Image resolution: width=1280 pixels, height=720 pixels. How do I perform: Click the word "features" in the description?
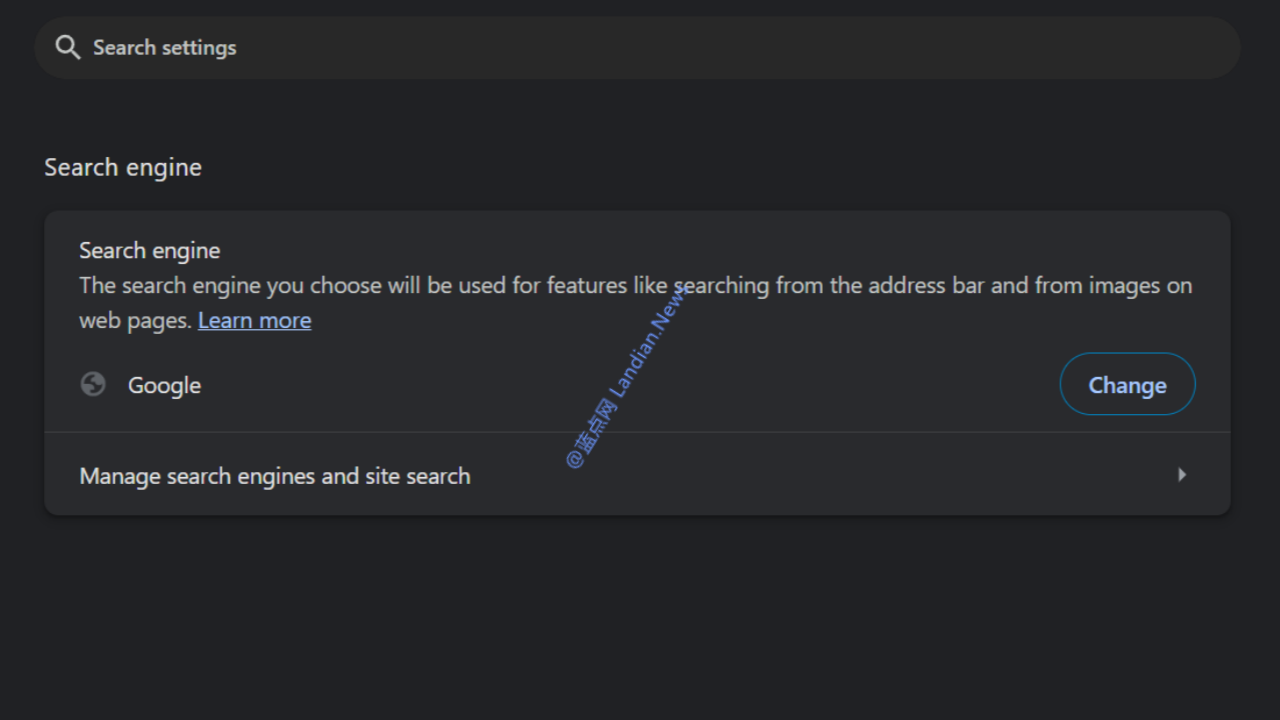click(x=586, y=286)
